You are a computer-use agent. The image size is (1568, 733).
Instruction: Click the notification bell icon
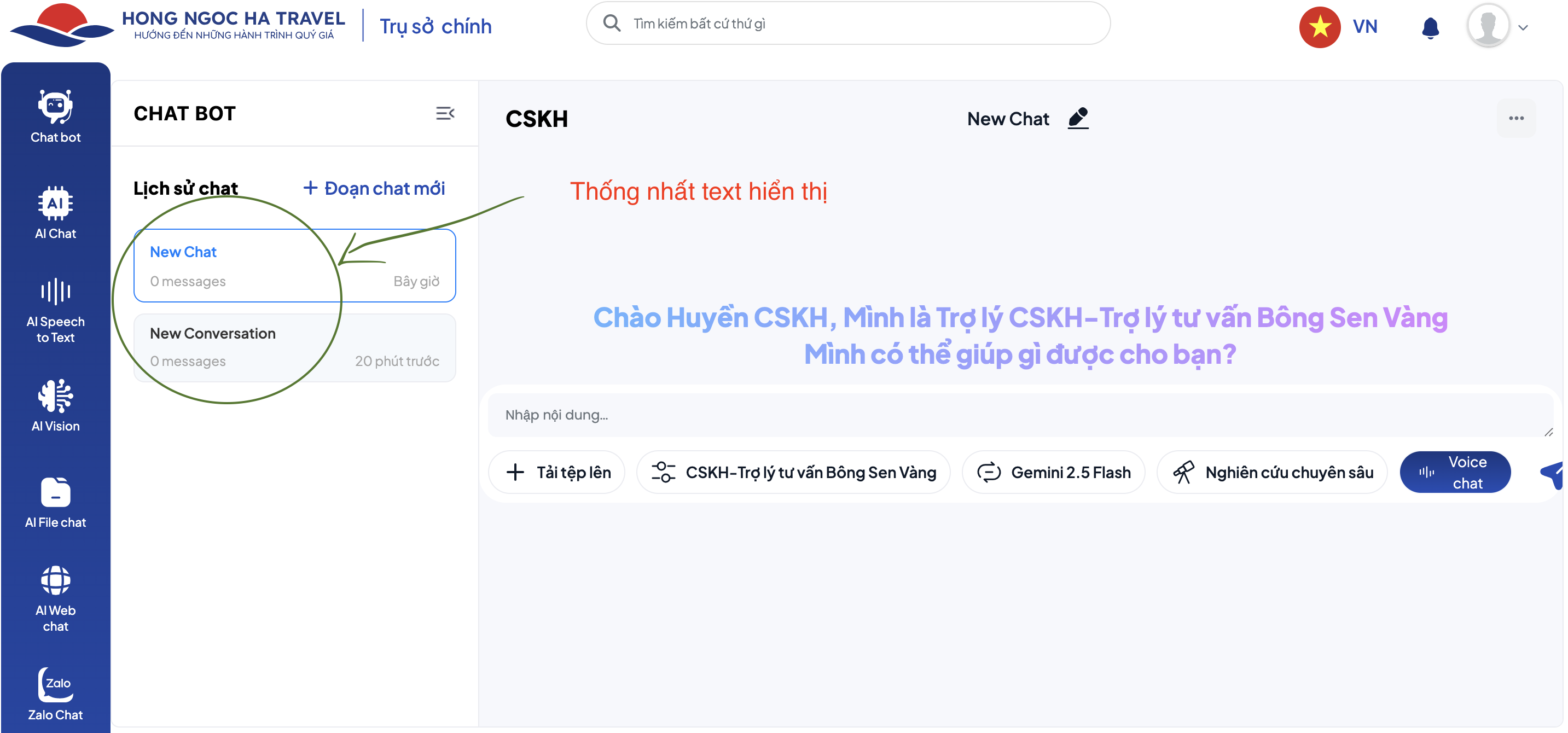pyautogui.click(x=1430, y=27)
